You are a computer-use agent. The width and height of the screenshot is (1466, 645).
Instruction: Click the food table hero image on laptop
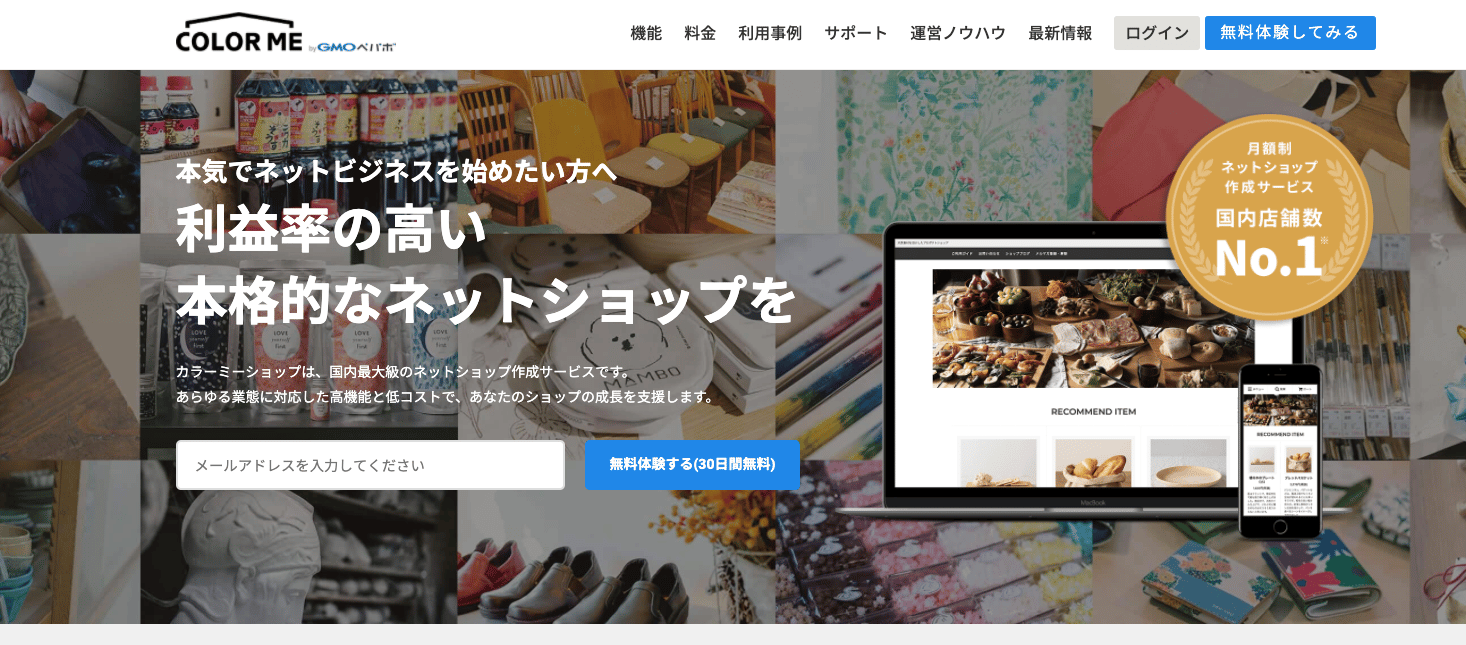pyautogui.click(x=1093, y=327)
